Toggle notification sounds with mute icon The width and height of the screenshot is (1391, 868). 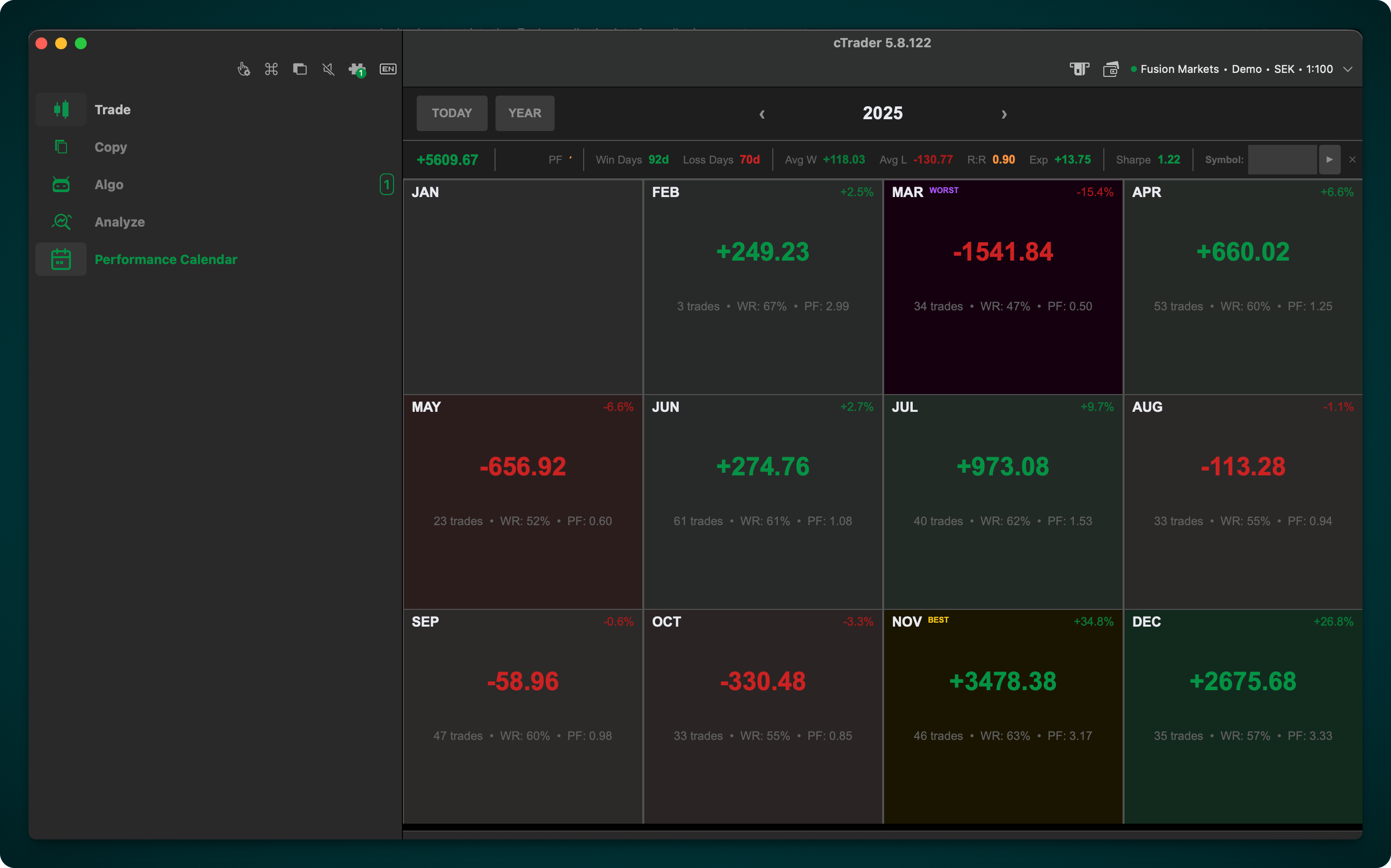tap(328, 69)
